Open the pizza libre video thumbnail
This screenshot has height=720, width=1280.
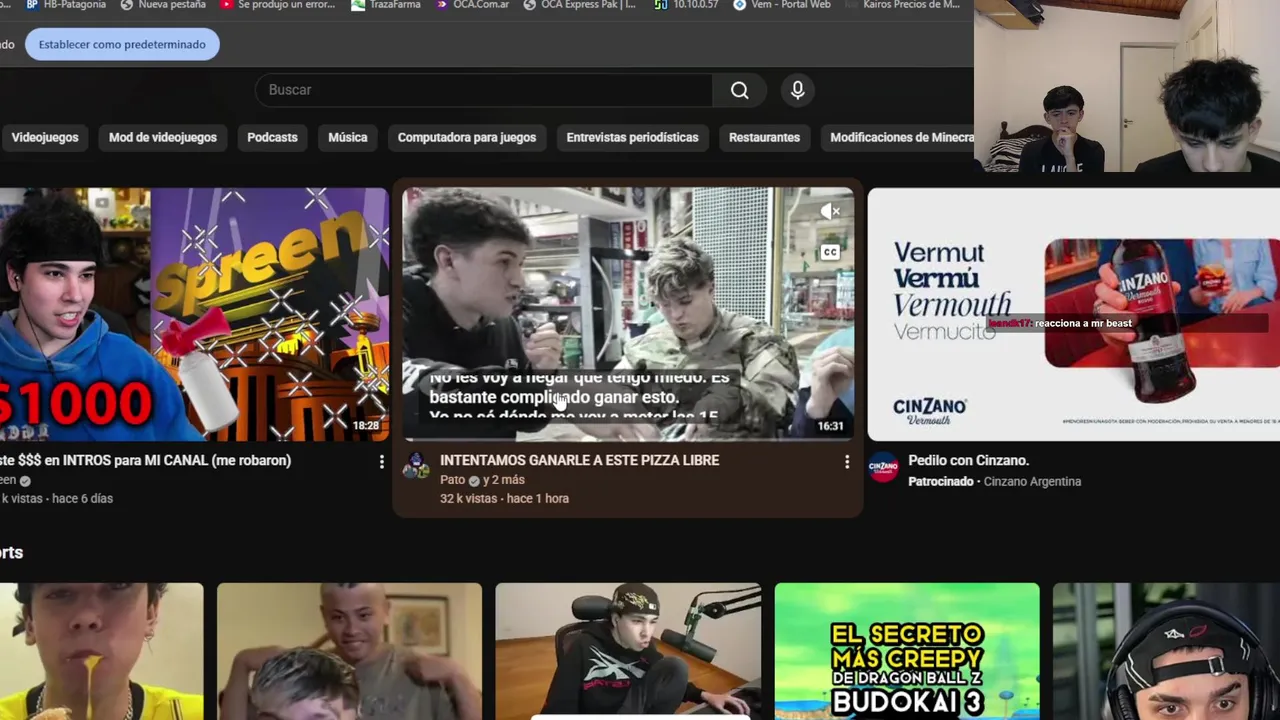pyautogui.click(x=628, y=314)
